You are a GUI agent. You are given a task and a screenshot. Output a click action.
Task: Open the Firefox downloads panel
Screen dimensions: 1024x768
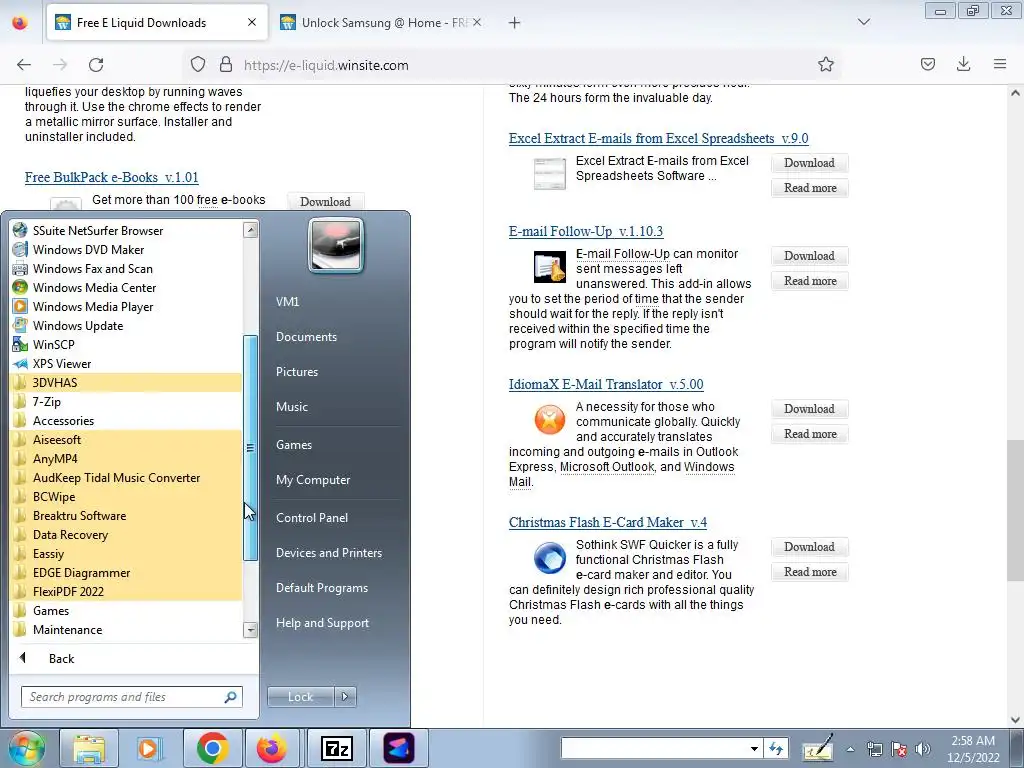963,65
